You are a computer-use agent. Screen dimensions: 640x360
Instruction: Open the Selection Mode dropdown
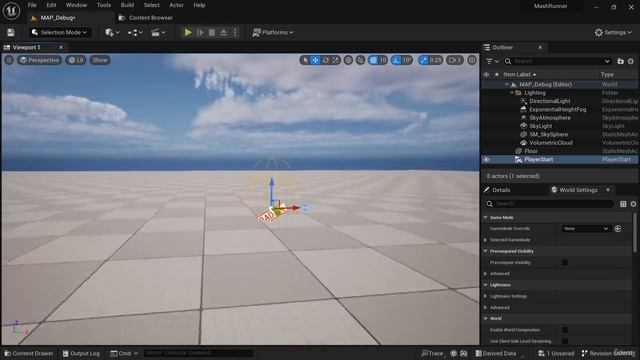point(60,32)
